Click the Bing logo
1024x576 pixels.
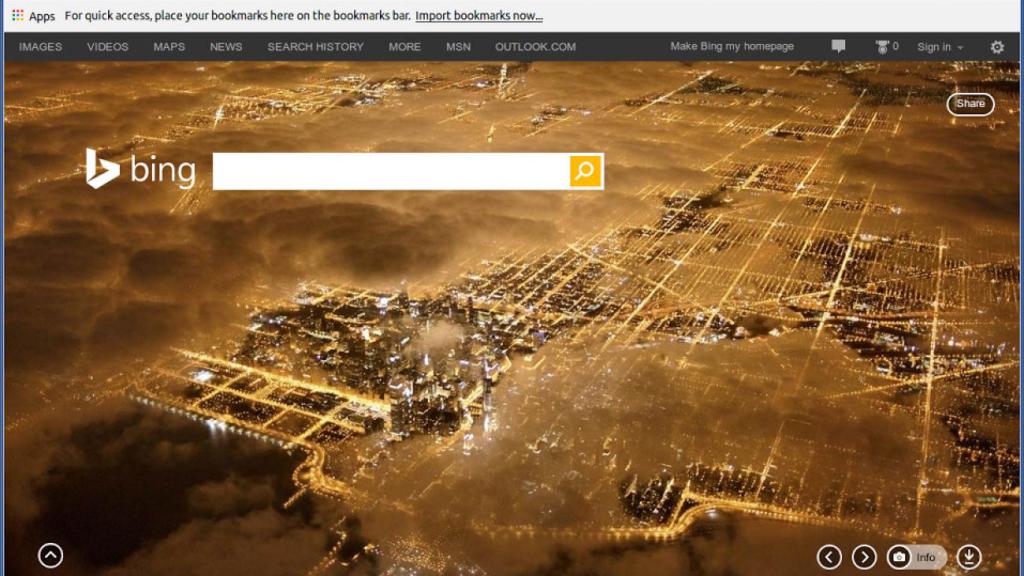tap(141, 170)
